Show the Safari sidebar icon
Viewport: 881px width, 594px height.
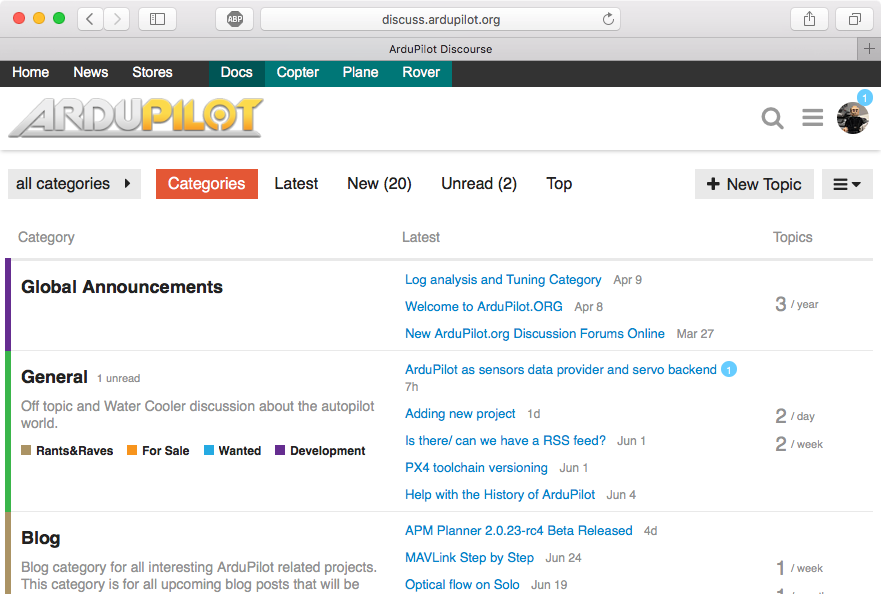pos(157,19)
